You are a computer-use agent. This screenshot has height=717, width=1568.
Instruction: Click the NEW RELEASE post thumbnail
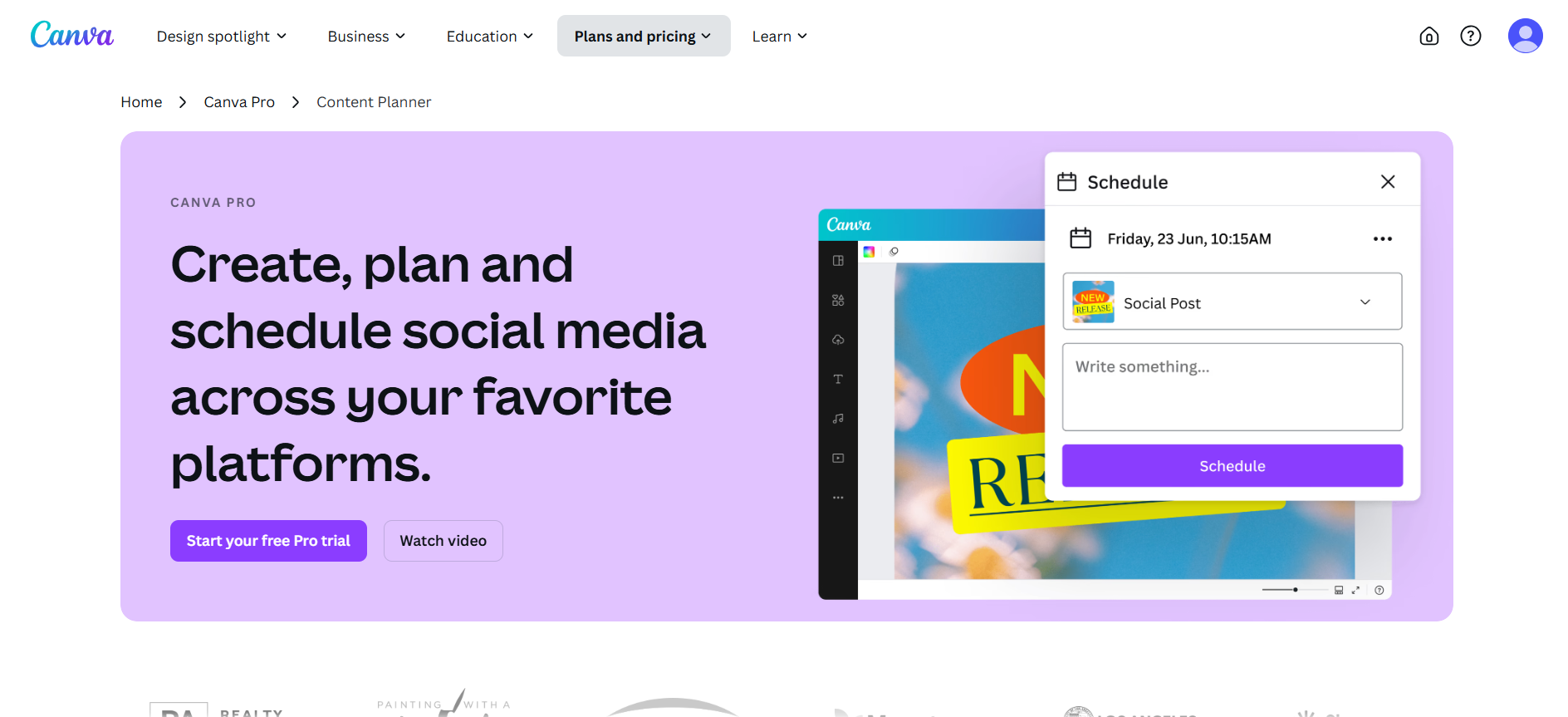[1094, 302]
